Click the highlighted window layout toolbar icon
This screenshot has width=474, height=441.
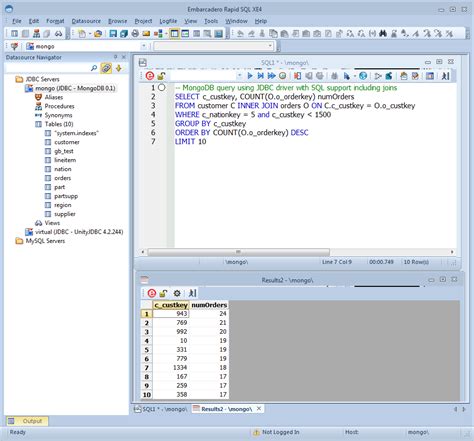point(174,33)
